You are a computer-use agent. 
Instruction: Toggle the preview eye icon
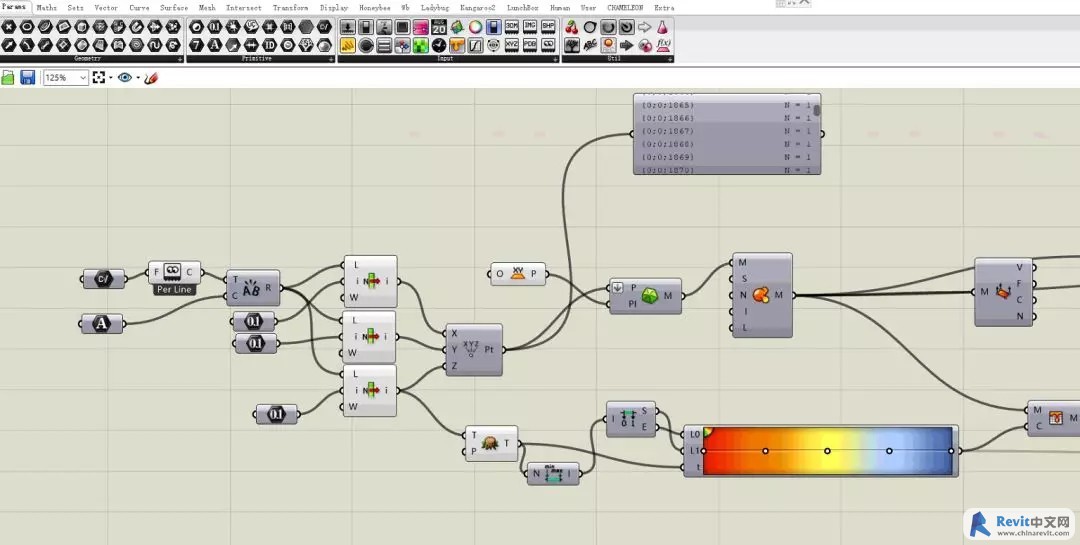coord(124,78)
